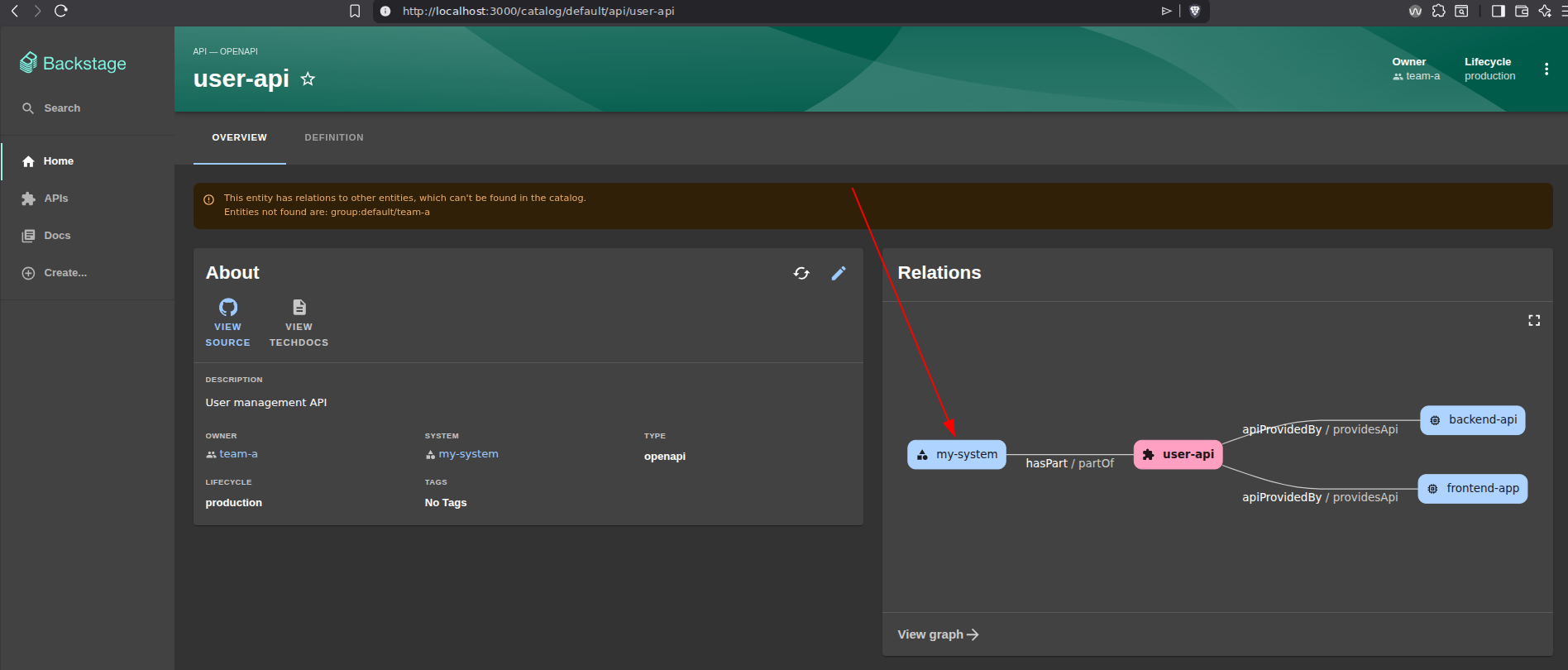Open team-a link under Owner in About
Image resolution: width=1568 pixels, height=670 pixels.
click(232, 454)
